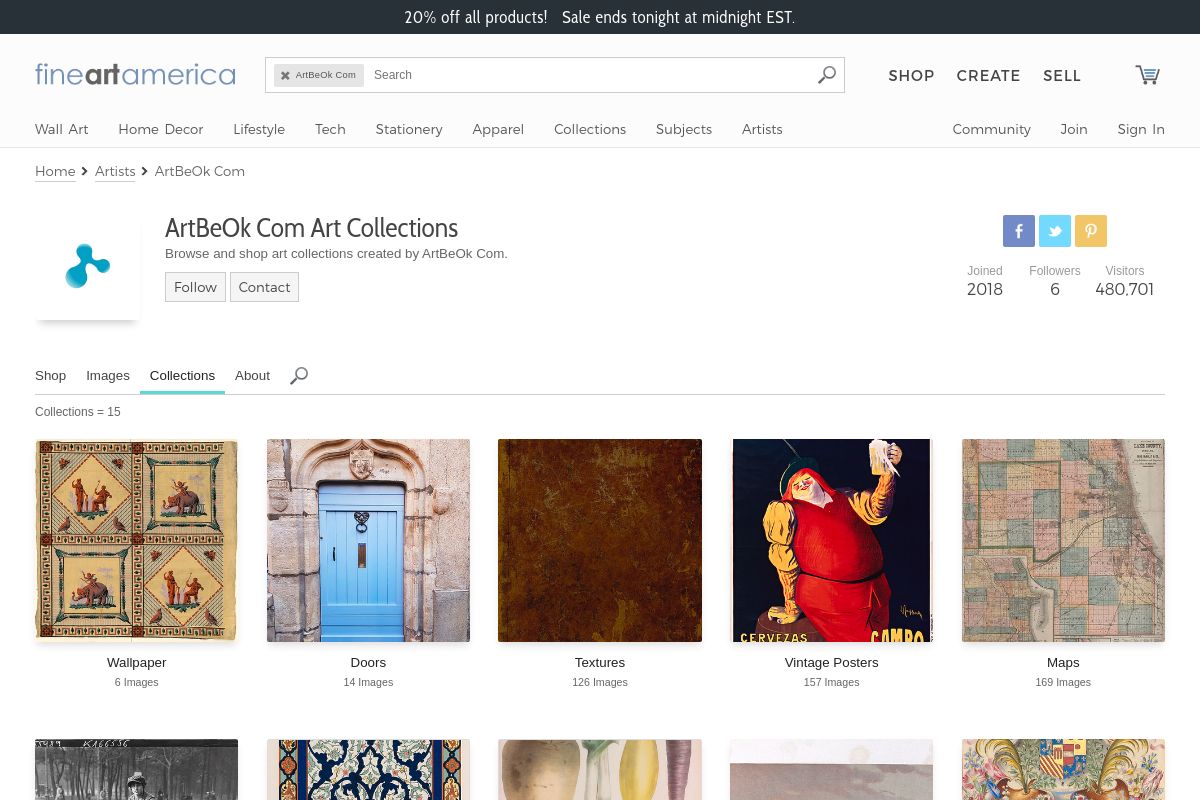
Task: Open the SHOP link in the header
Action: pyautogui.click(x=911, y=76)
